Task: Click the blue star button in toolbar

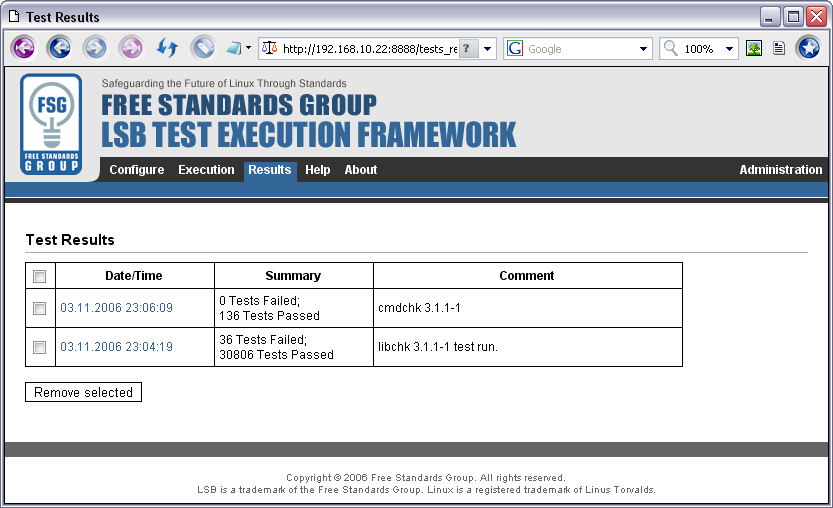Action: [809, 48]
